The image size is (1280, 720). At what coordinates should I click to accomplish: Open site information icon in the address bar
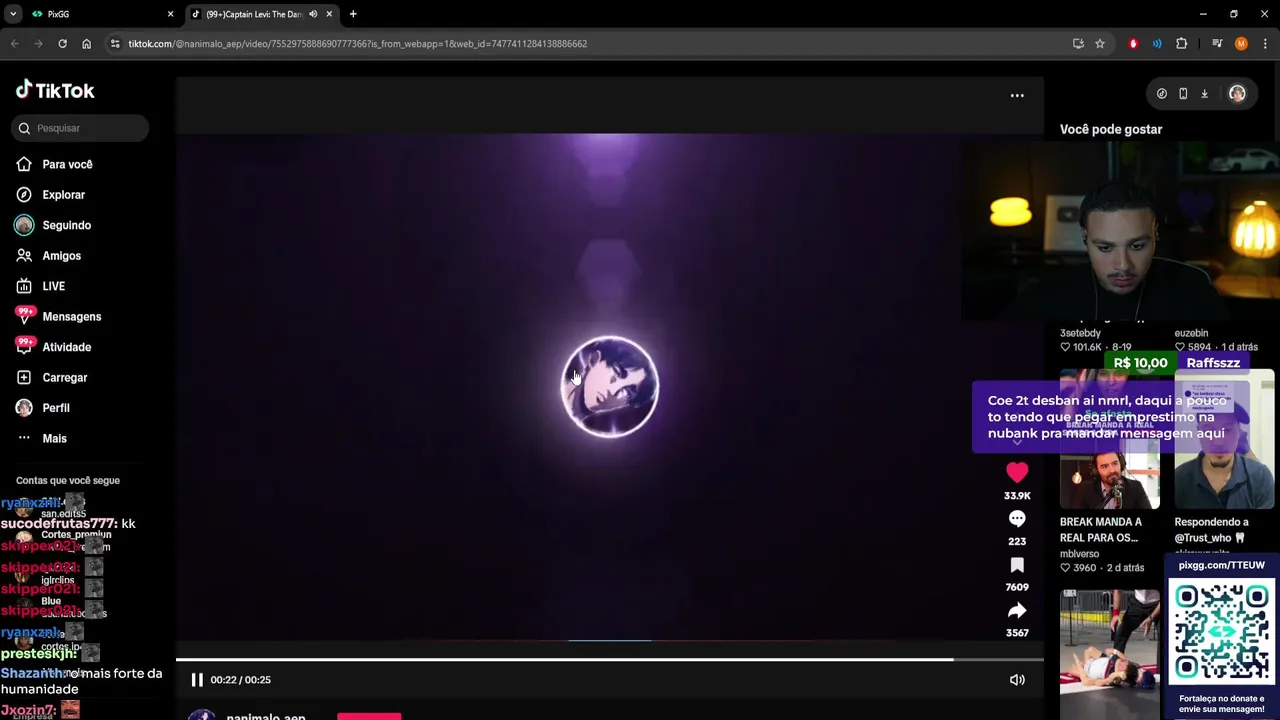(x=115, y=44)
